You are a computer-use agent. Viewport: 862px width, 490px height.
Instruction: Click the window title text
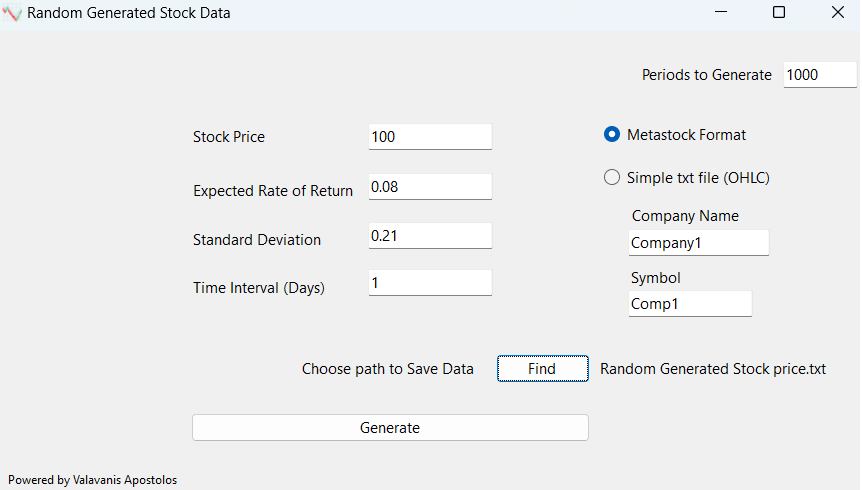click(128, 14)
